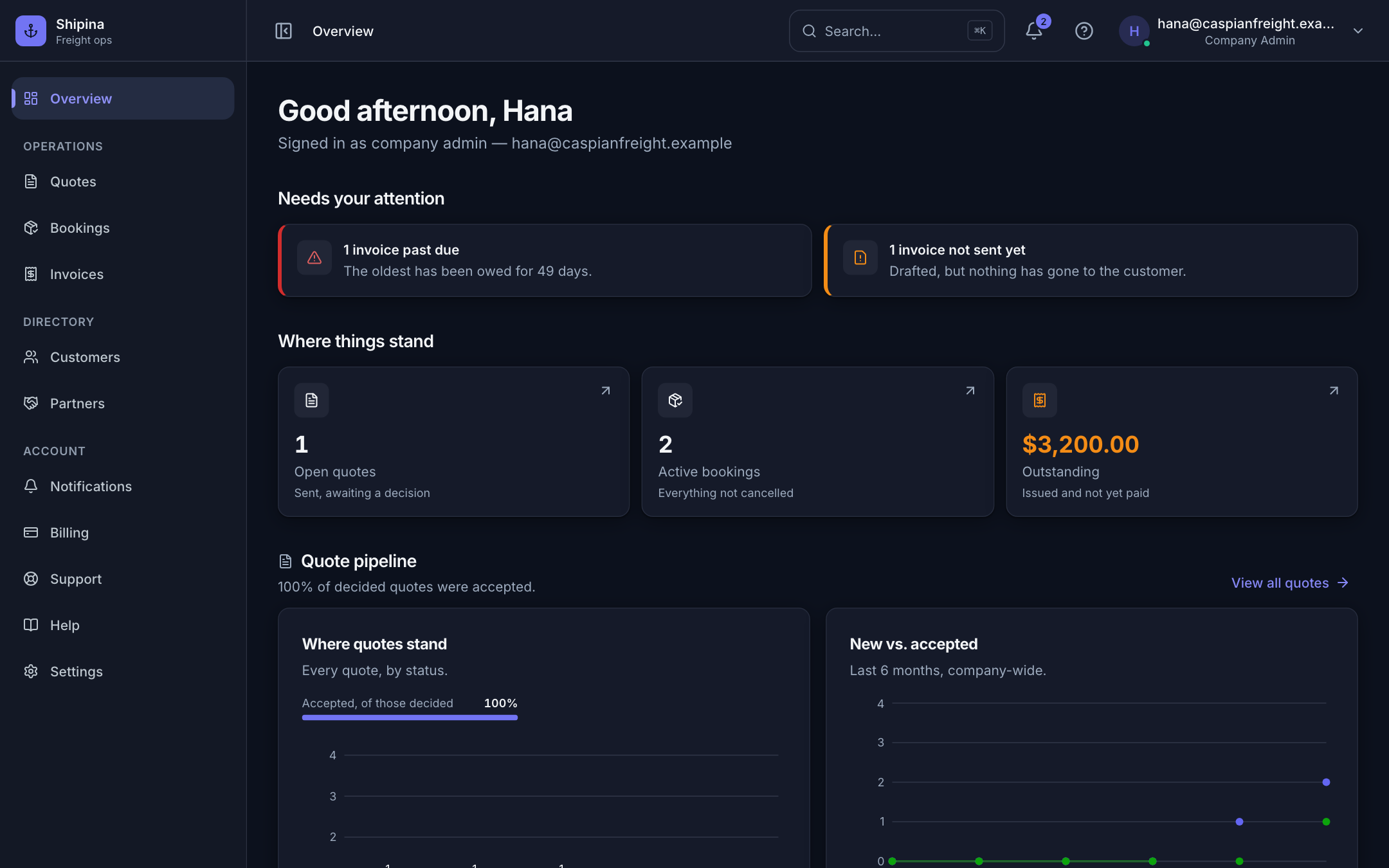Open Help in the sidebar
This screenshot has height=868, width=1389.
[123, 625]
